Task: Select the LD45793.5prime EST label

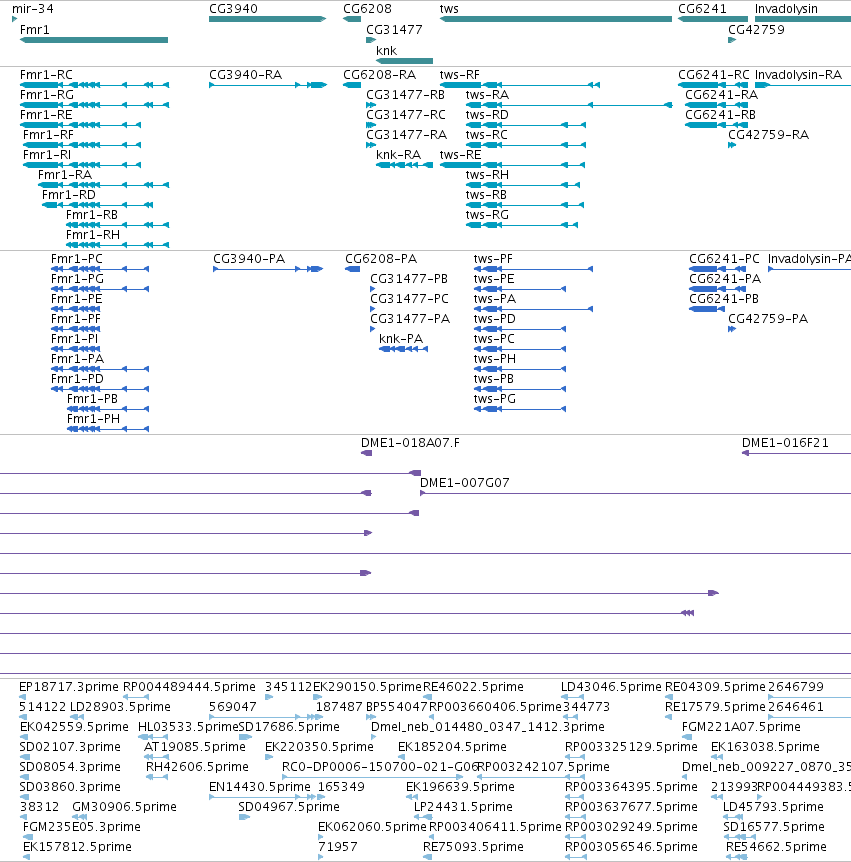Action: (x=773, y=807)
